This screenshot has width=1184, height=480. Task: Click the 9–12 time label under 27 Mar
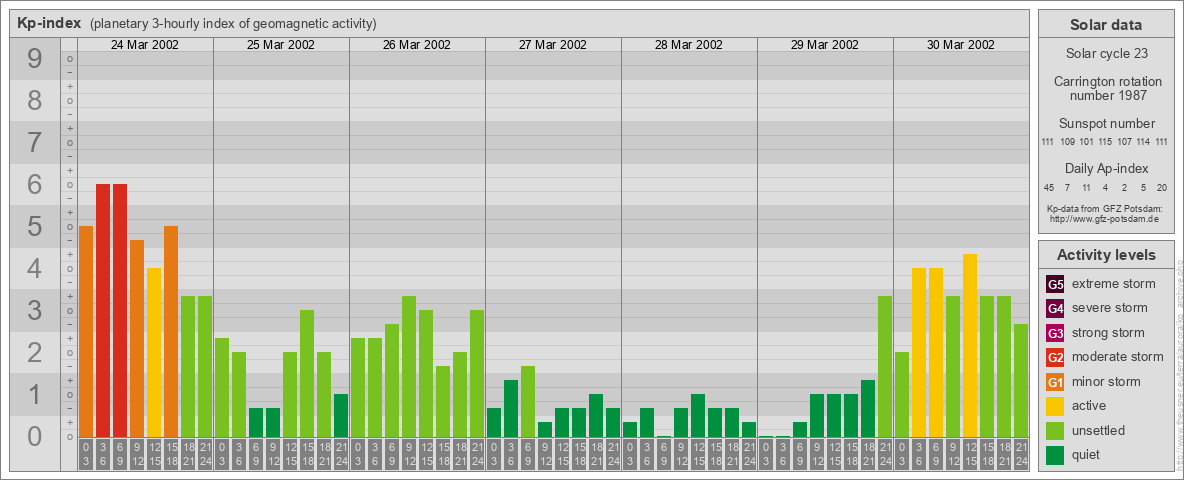544,454
